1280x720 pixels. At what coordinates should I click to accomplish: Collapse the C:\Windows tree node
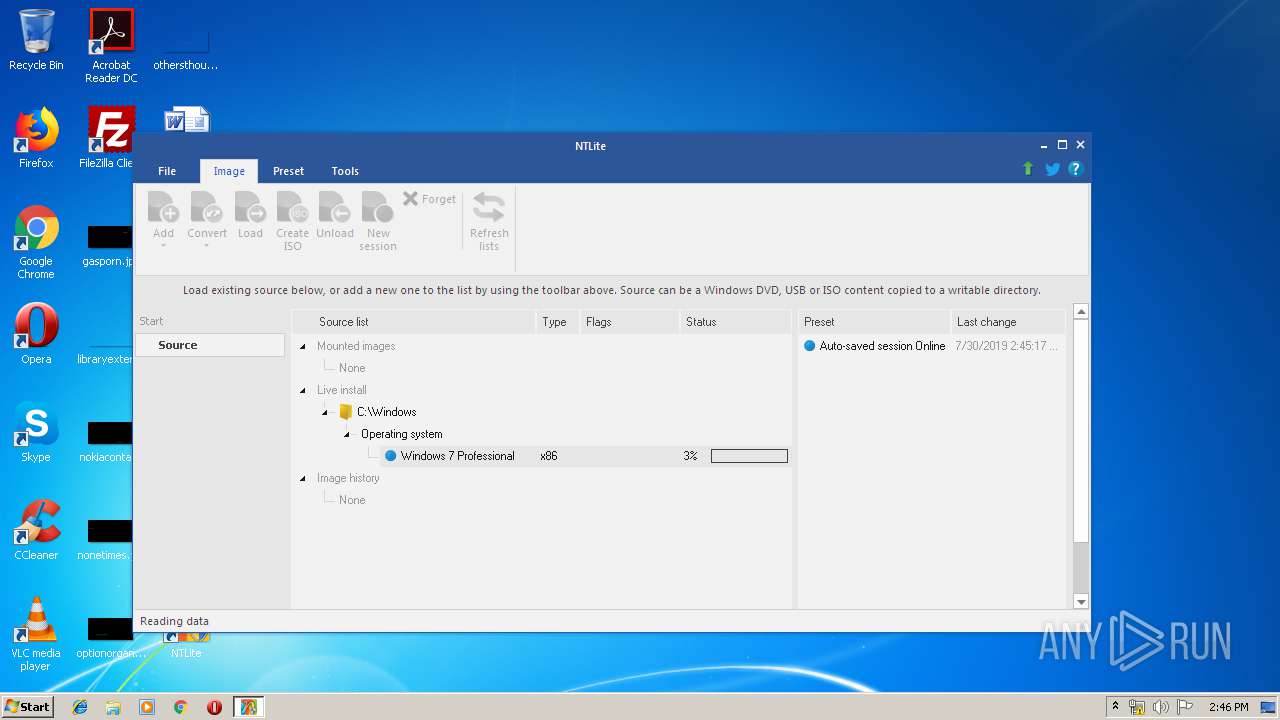[x=325, y=412]
